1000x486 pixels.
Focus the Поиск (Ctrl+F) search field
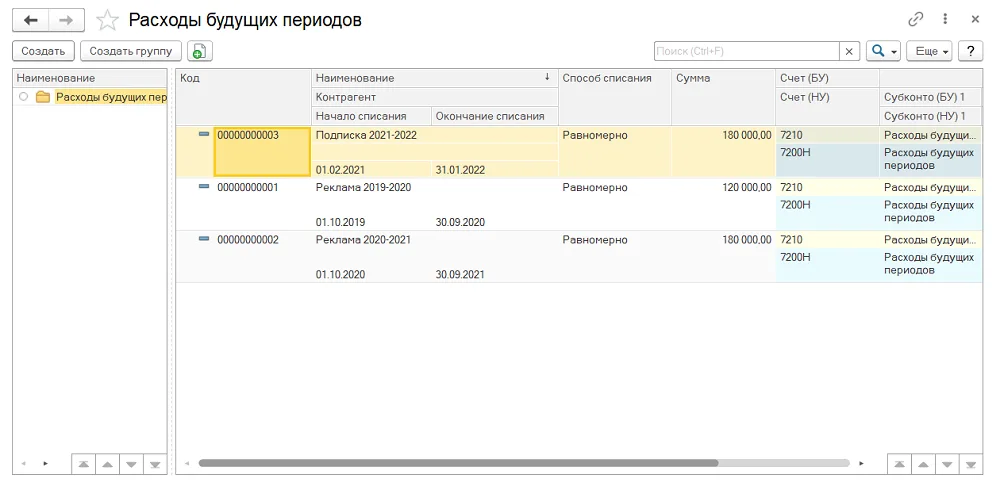746,51
